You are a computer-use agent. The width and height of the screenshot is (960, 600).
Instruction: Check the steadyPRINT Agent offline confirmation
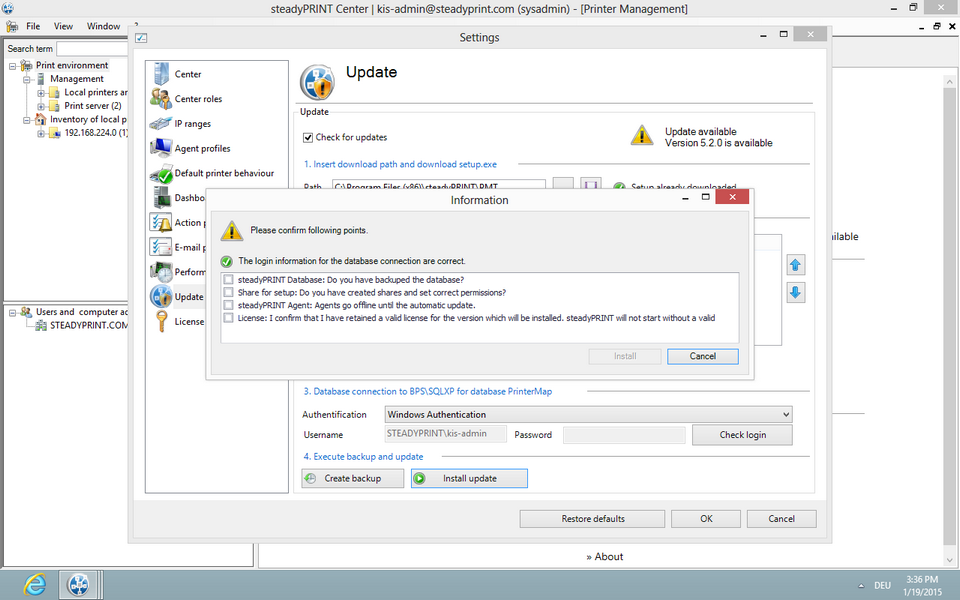(228, 305)
